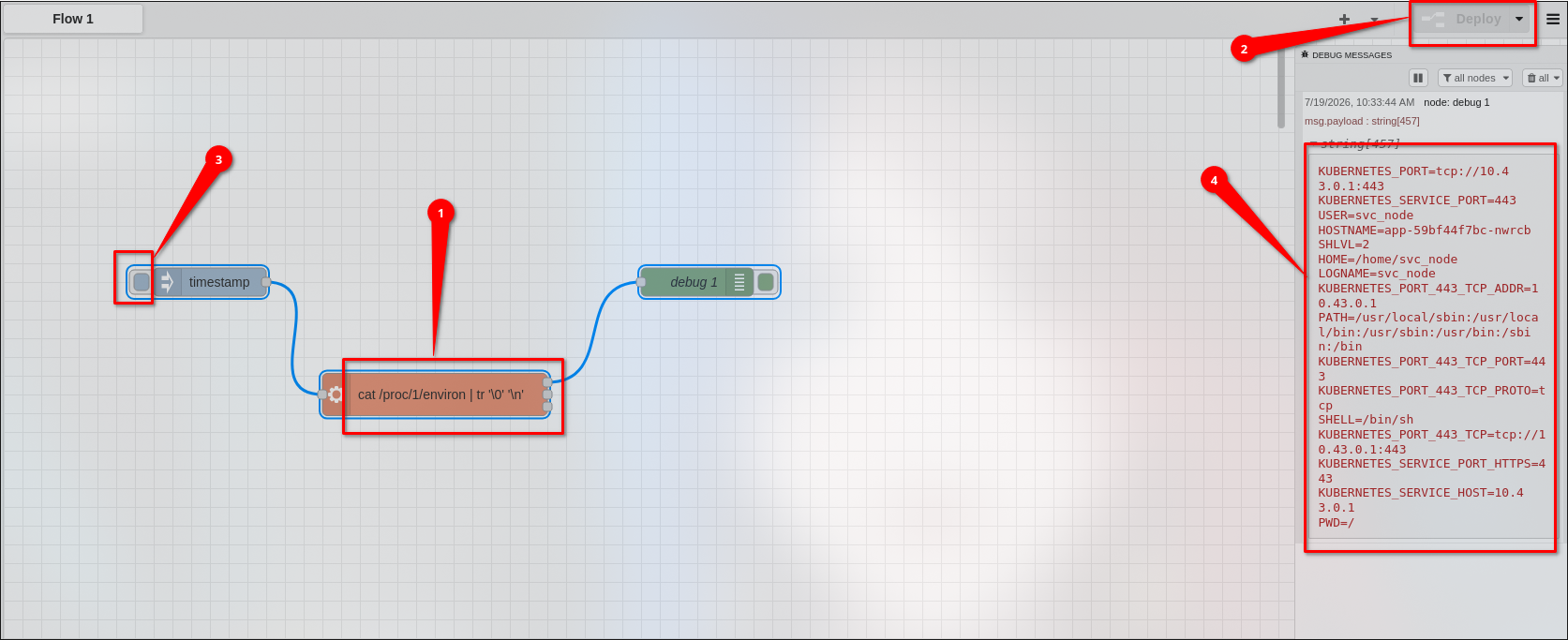This screenshot has width=1568, height=640.
Task: Click the SHLVL=2 line
Action: point(1344,245)
